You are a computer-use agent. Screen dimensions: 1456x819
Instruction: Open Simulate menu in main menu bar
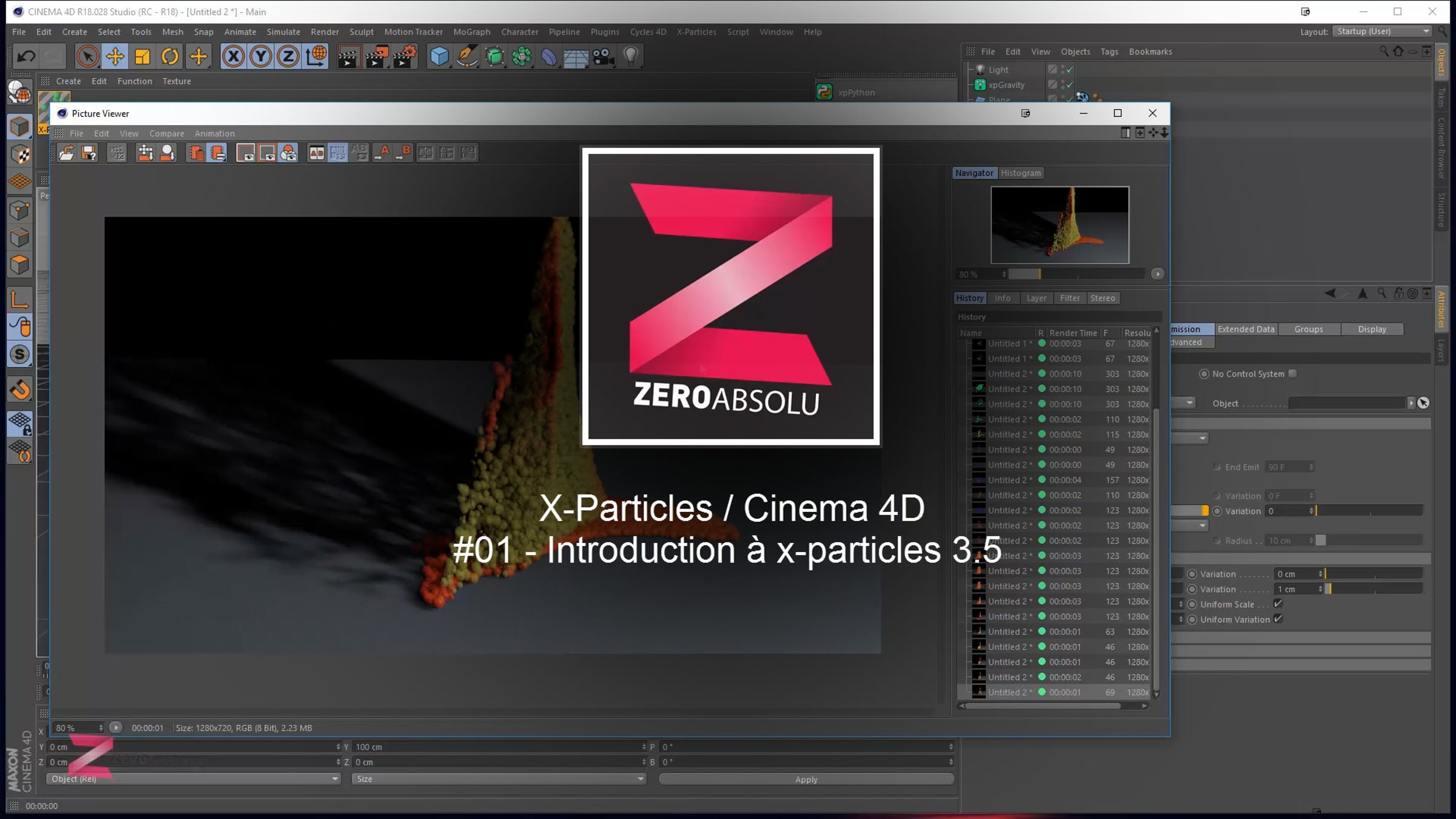point(283,32)
